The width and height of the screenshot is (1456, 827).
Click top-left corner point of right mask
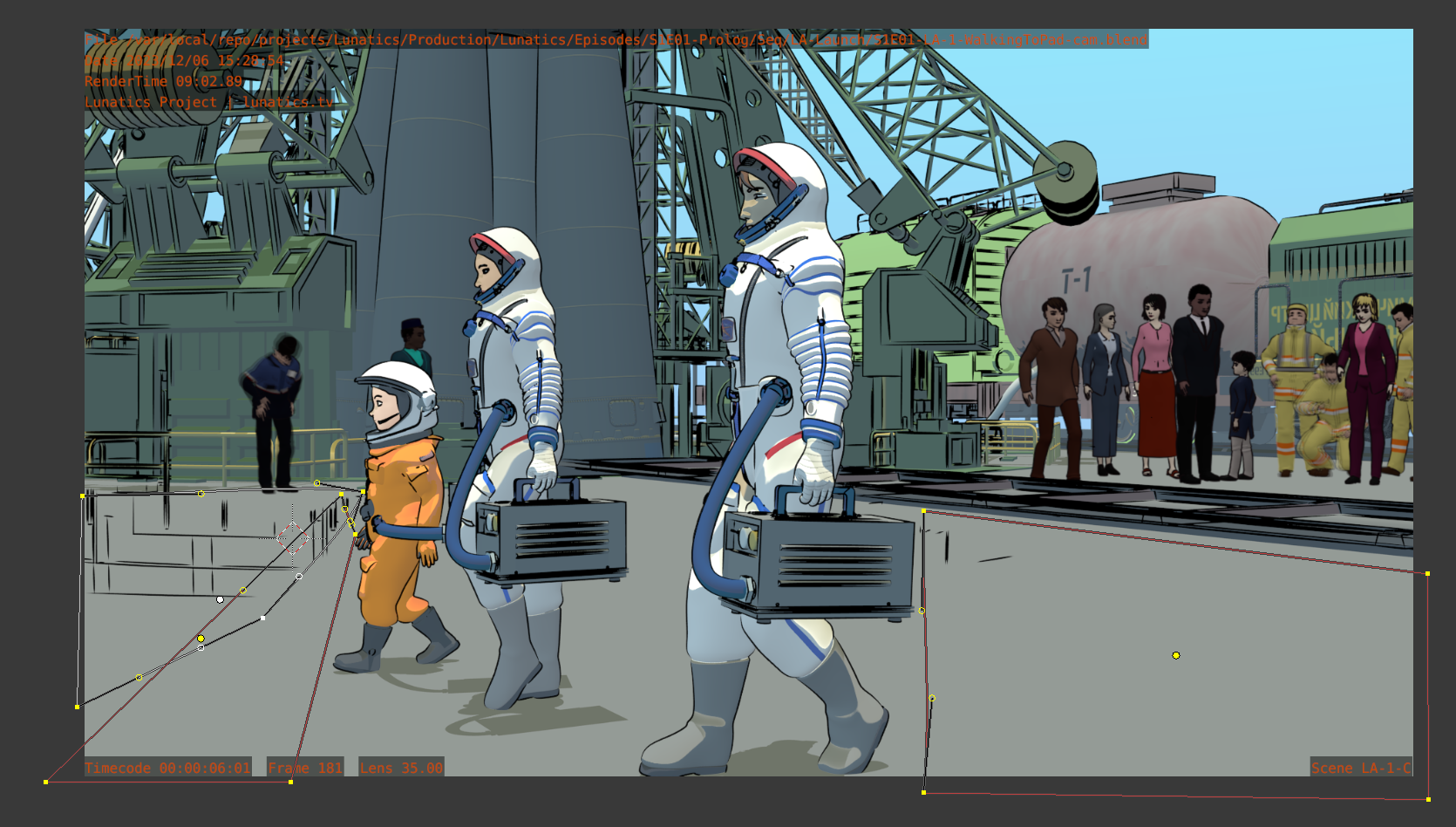click(923, 510)
